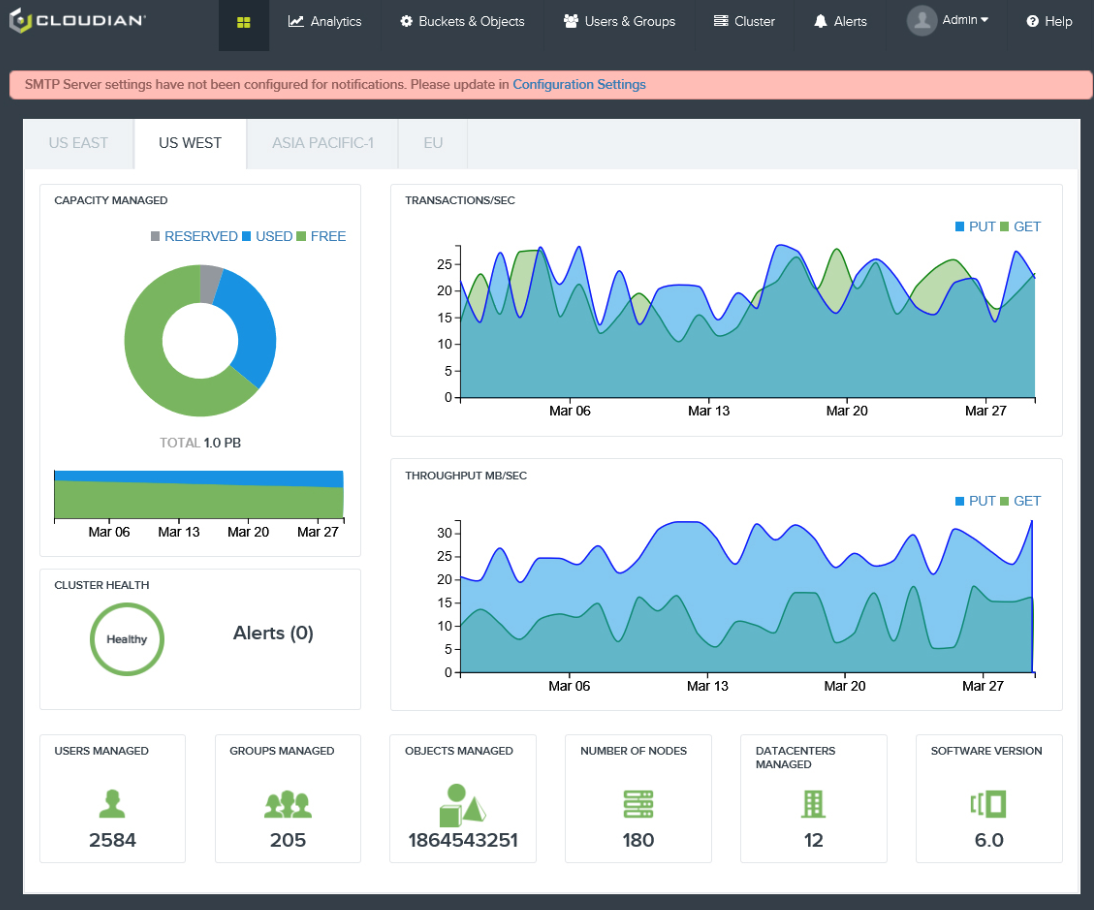Click the nodes count 180
The image size is (1094, 910).
pyautogui.click(x=638, y=840)
